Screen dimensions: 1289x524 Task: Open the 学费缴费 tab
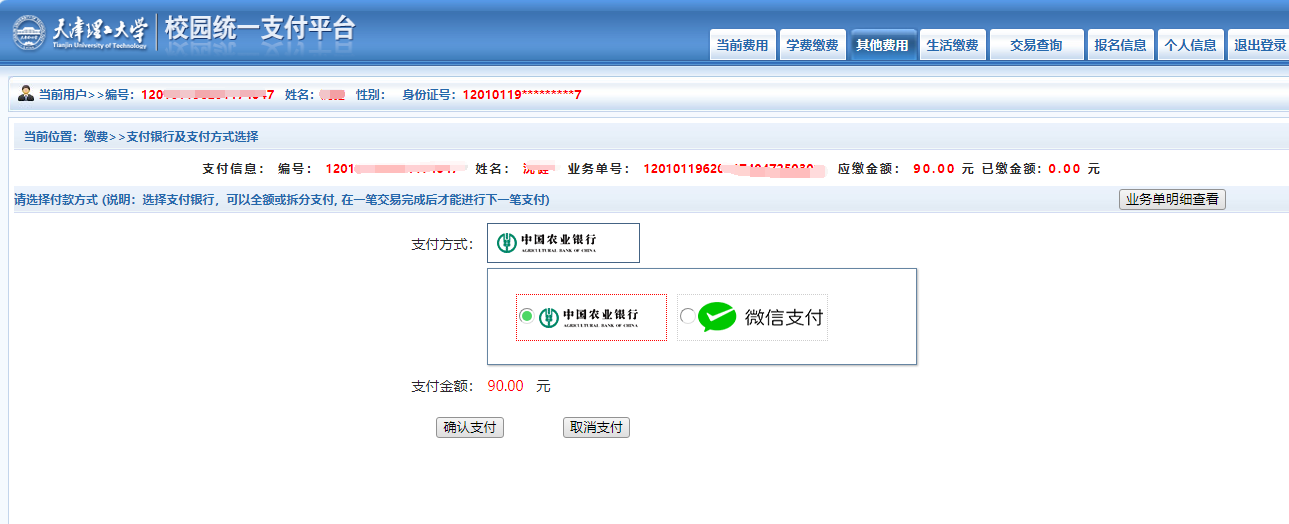[x=812, y=45]
